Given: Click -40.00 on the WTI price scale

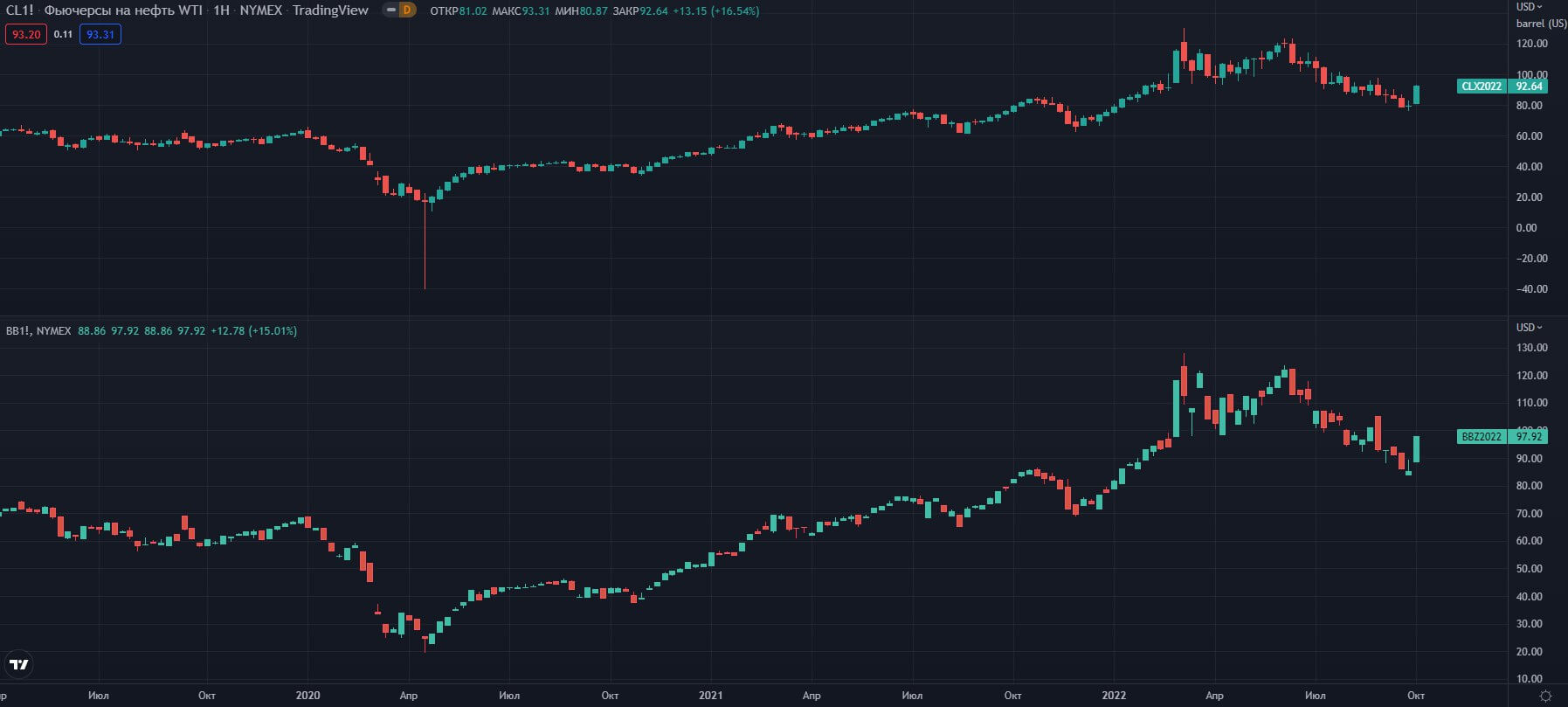Looking at the screenshot, I should click(1531, 289).
